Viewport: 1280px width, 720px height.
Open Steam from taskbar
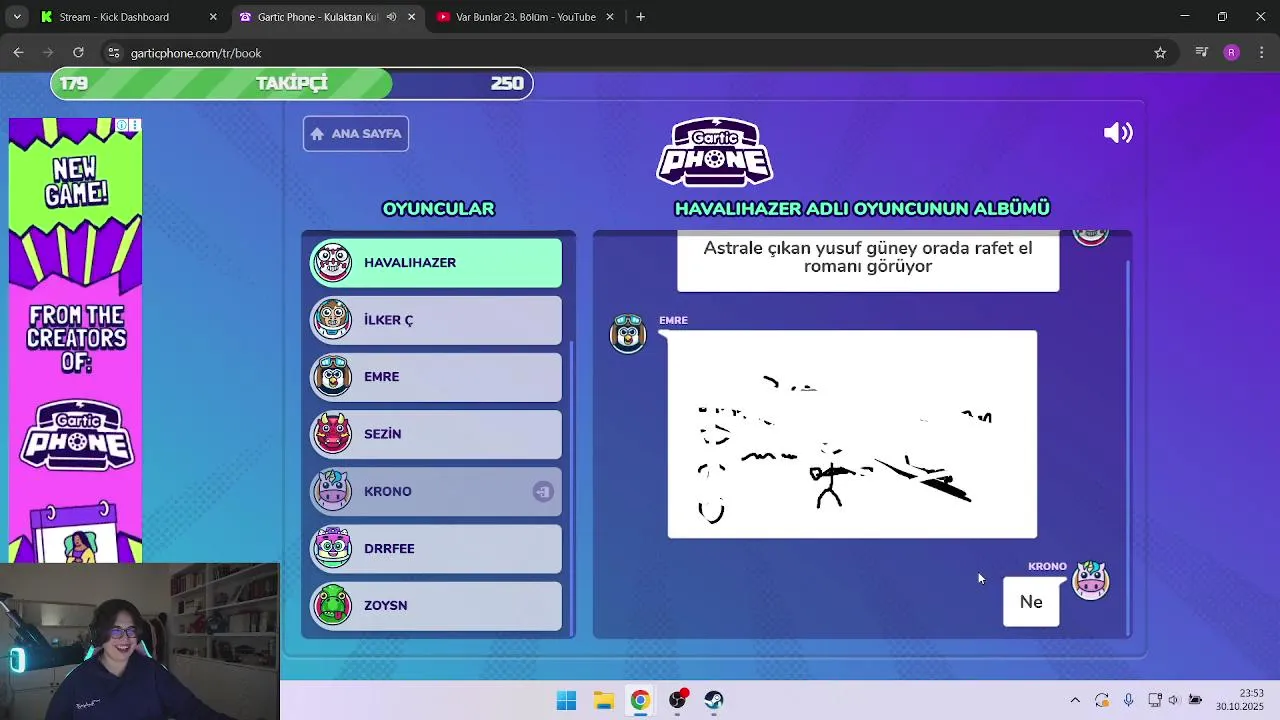click(714, 700)
